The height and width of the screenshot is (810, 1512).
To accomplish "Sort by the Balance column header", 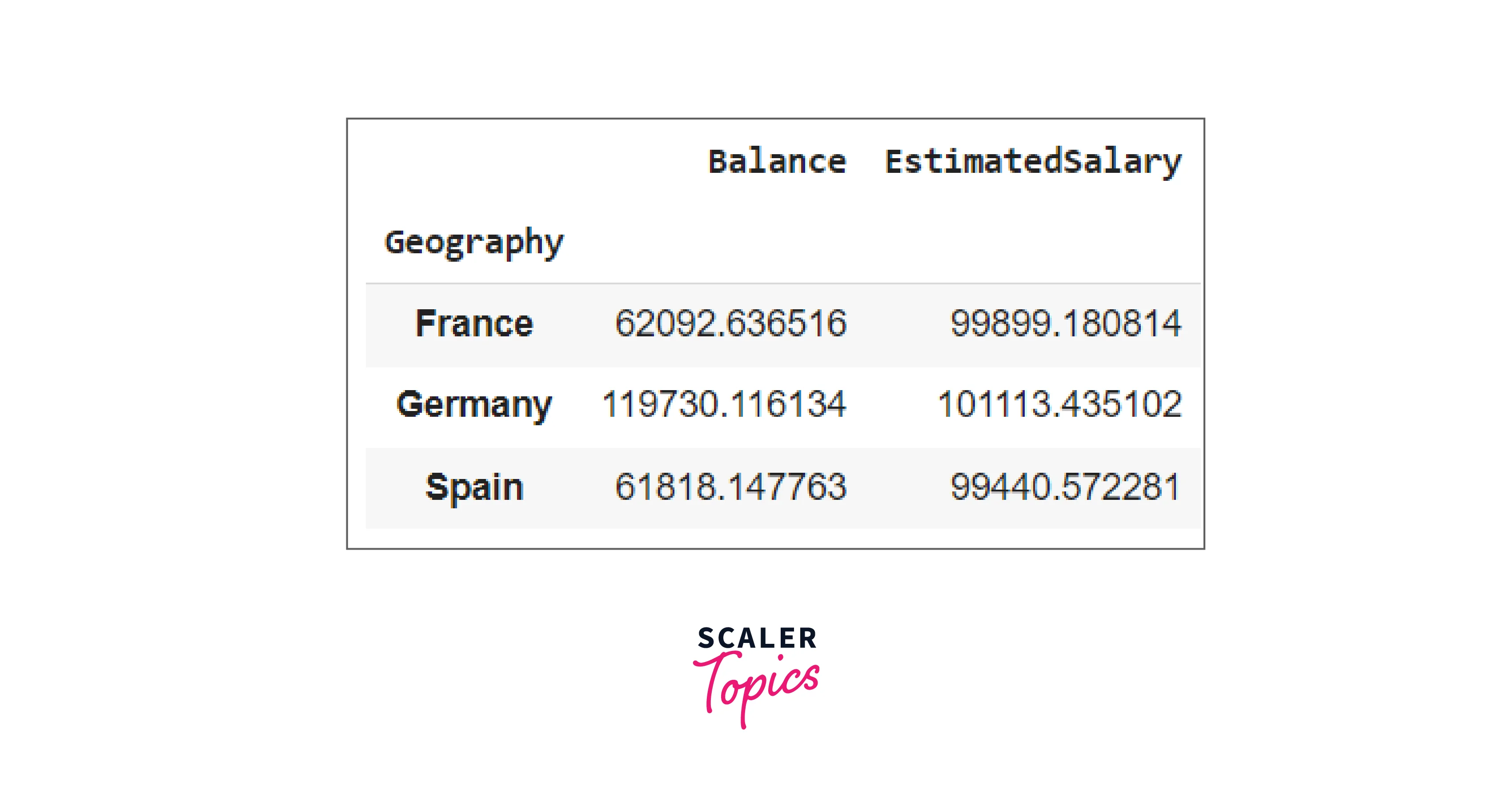I will [777, 161].
